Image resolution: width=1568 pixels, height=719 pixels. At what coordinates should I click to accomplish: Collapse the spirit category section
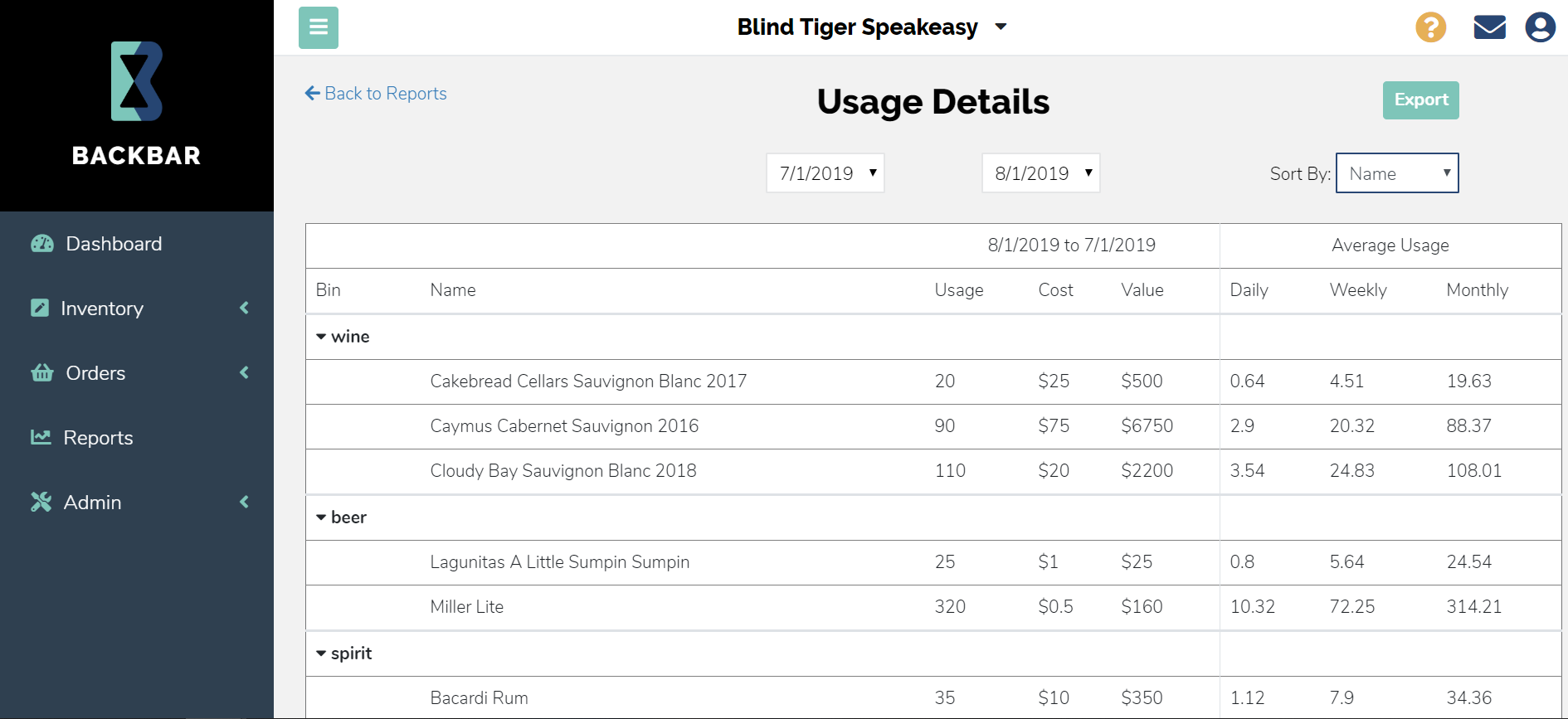click(x=322, y=653)
